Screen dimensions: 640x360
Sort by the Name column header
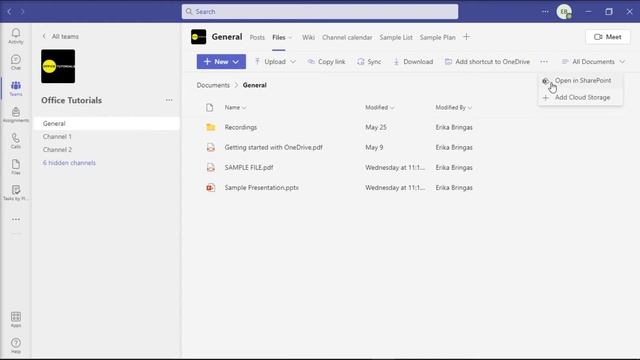pos(236,107)
